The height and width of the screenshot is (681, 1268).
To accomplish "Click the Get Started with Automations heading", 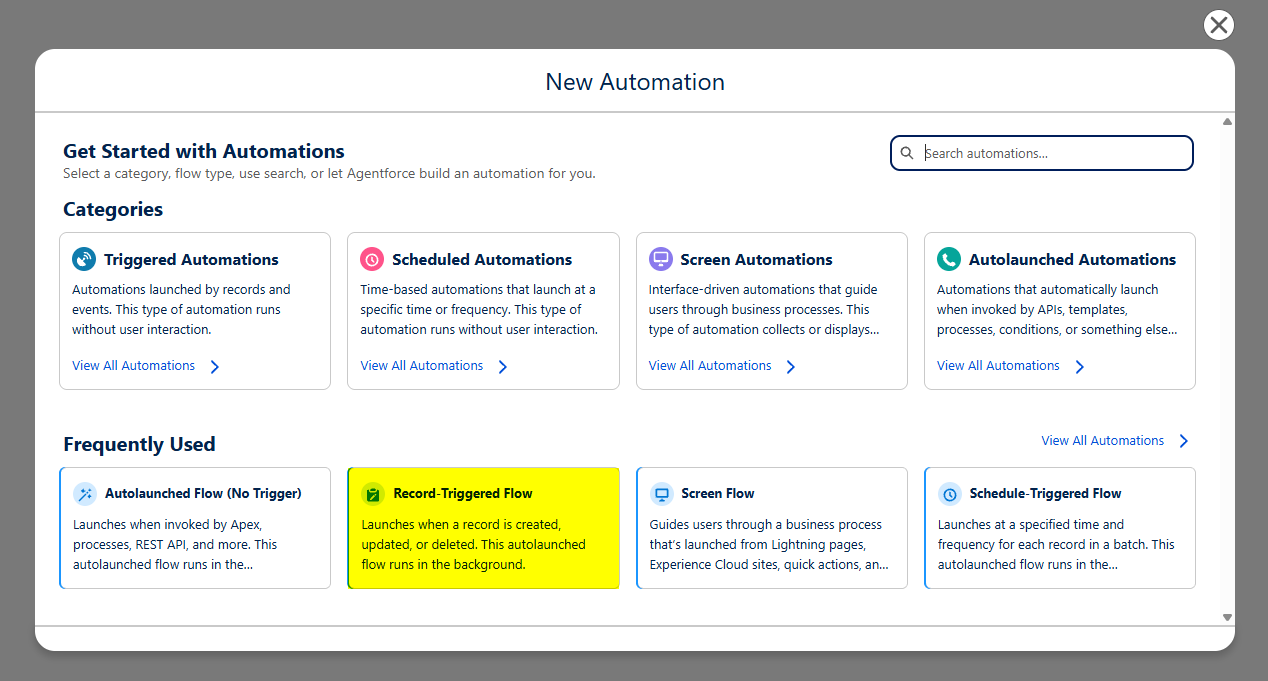I will point(203,151).
